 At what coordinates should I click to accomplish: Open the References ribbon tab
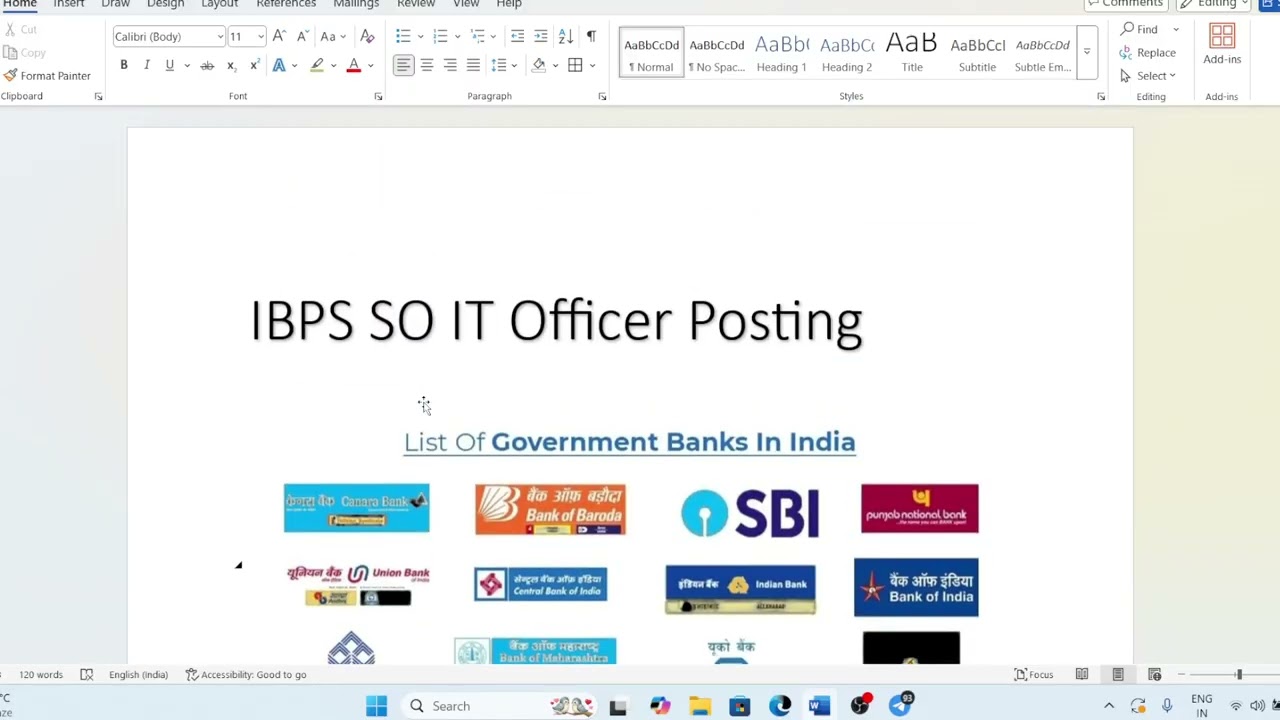tap(286, 4)
